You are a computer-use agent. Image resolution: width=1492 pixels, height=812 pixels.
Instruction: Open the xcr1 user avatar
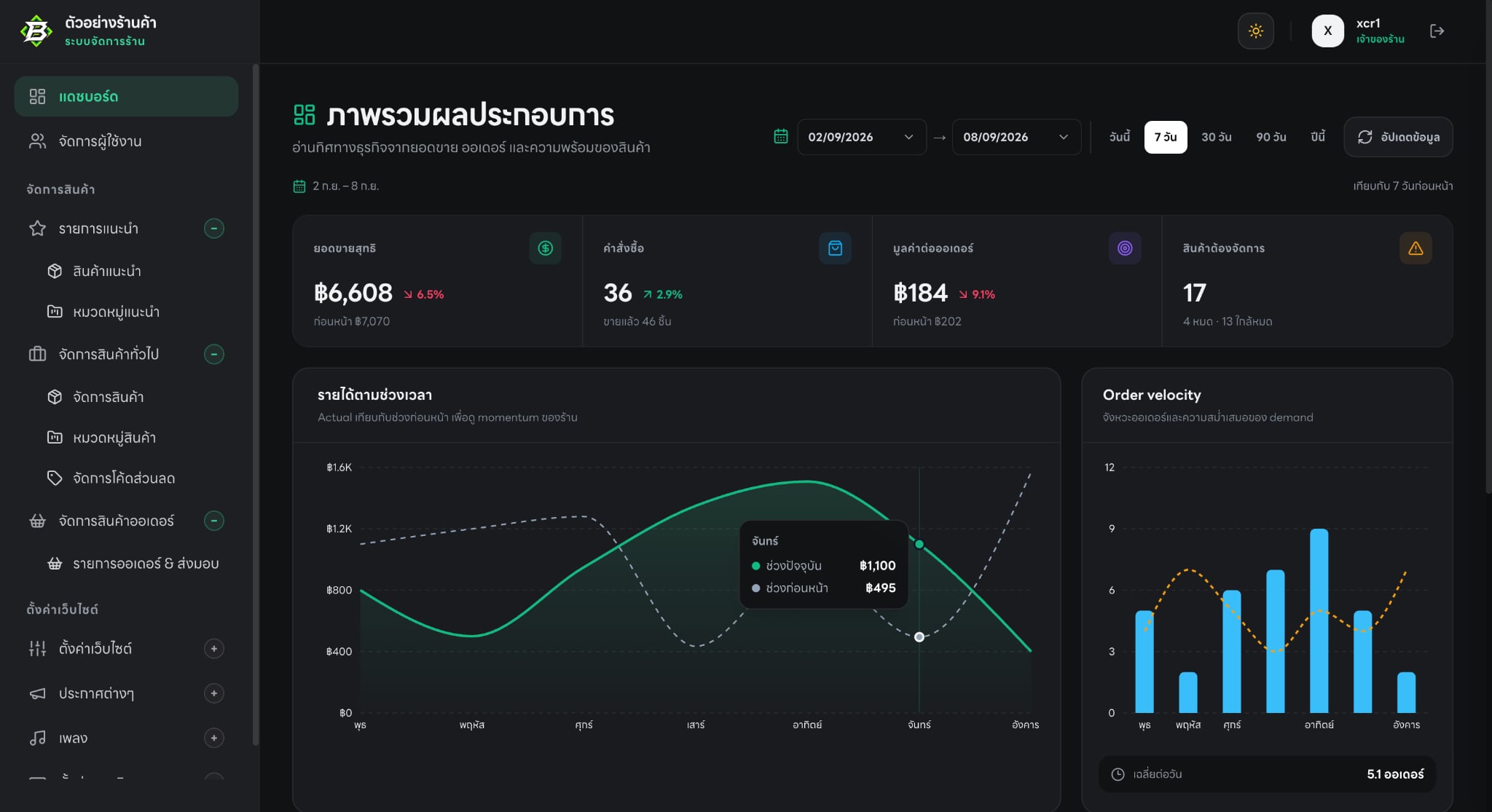(1327, 31)
